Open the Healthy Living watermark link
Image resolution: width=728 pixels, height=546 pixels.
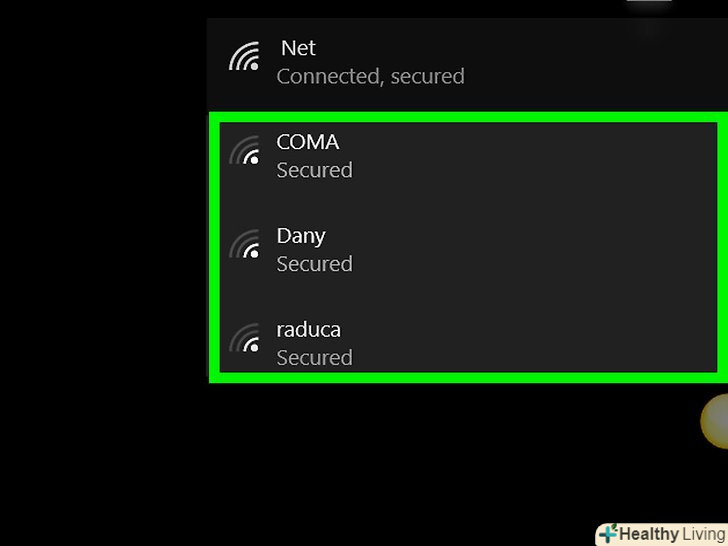click(x=671, y=534)
